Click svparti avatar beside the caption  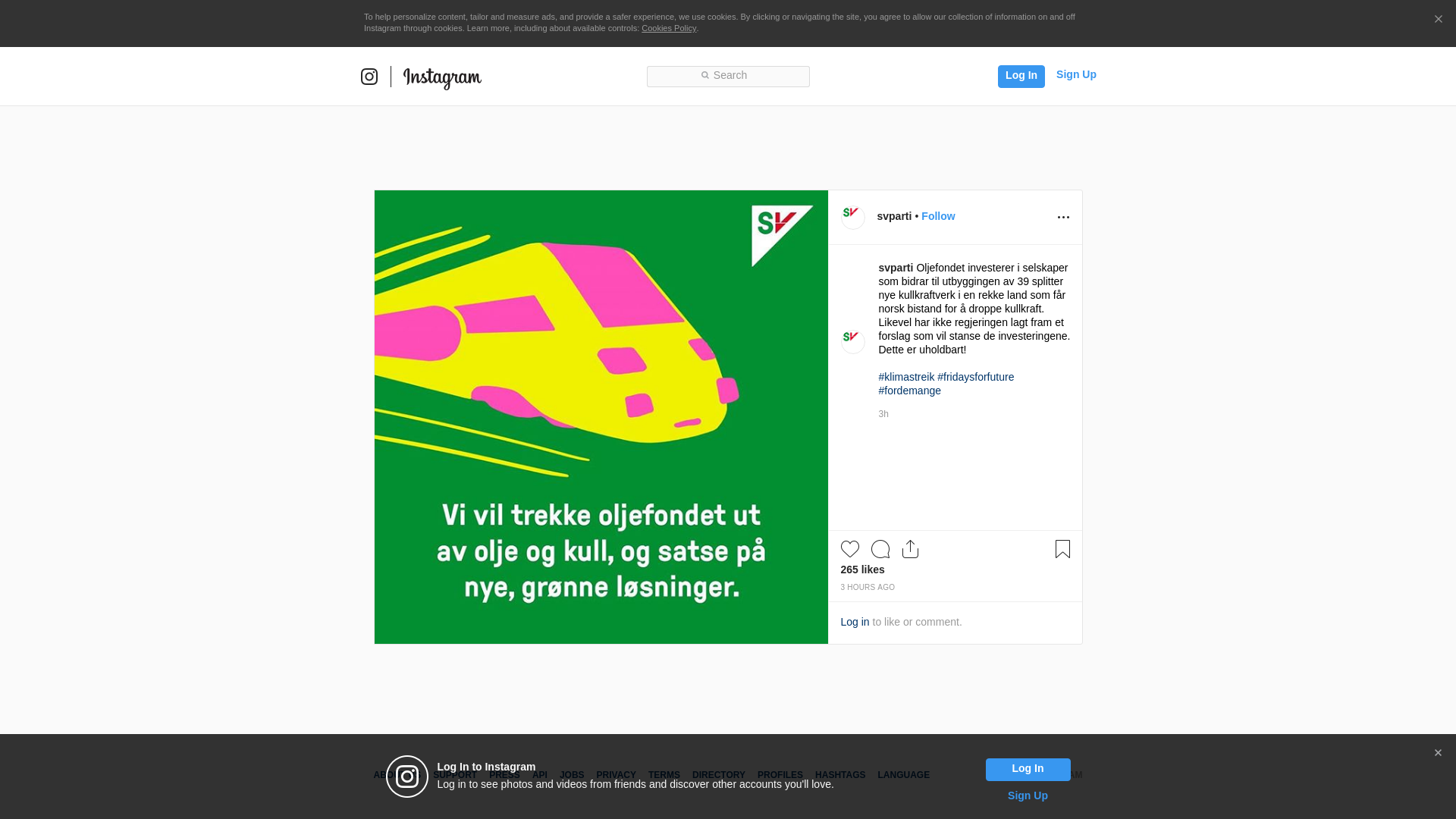pos(853,341)
